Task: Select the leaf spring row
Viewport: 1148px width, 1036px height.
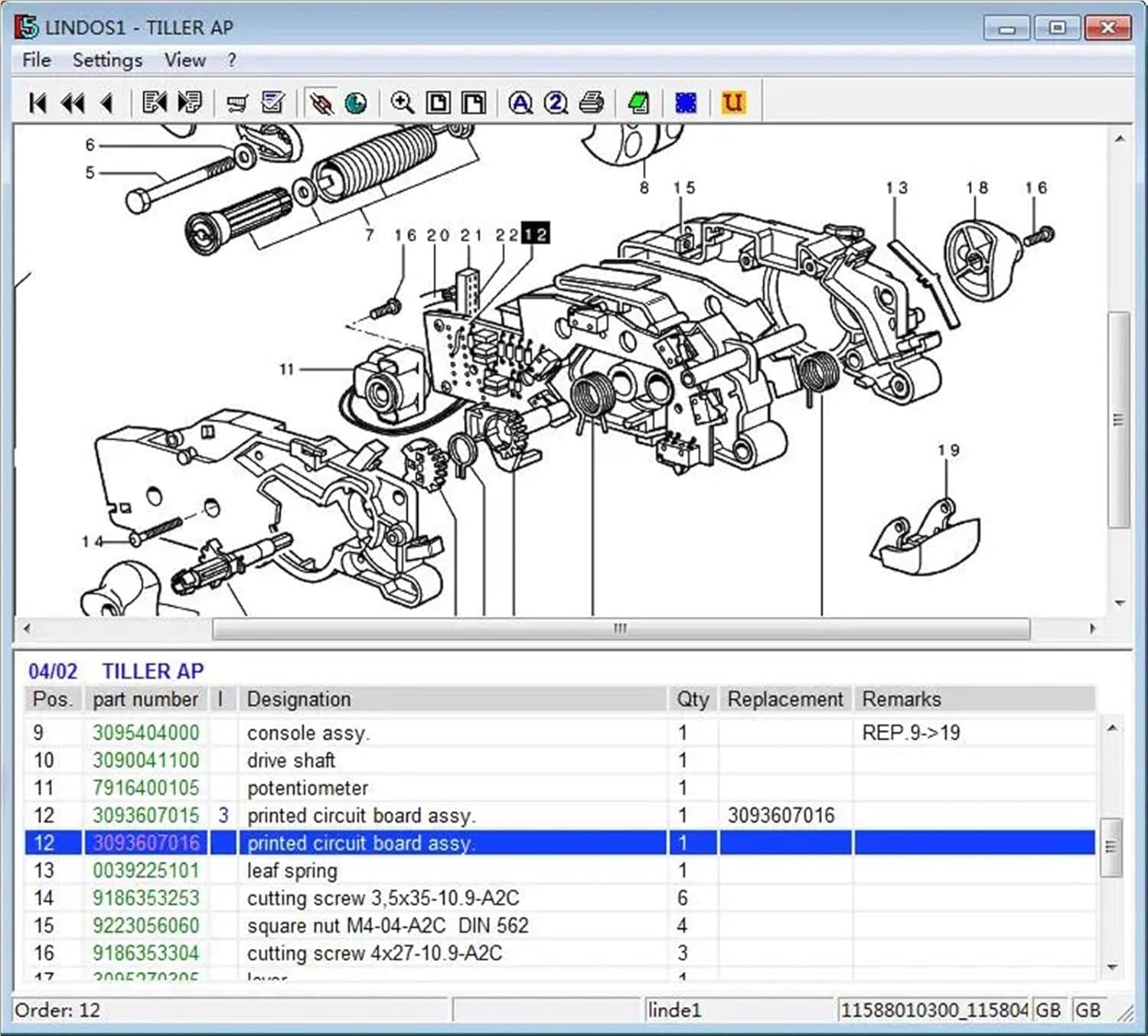Action: tap(292, 871)
